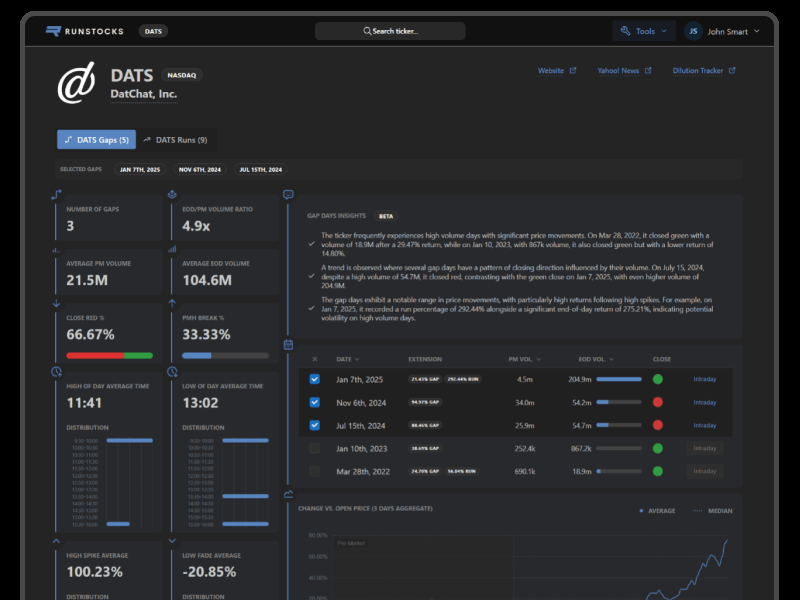Click the green close dot for Mar 28th, 2022
800x600 pixels.
(658, 471)
